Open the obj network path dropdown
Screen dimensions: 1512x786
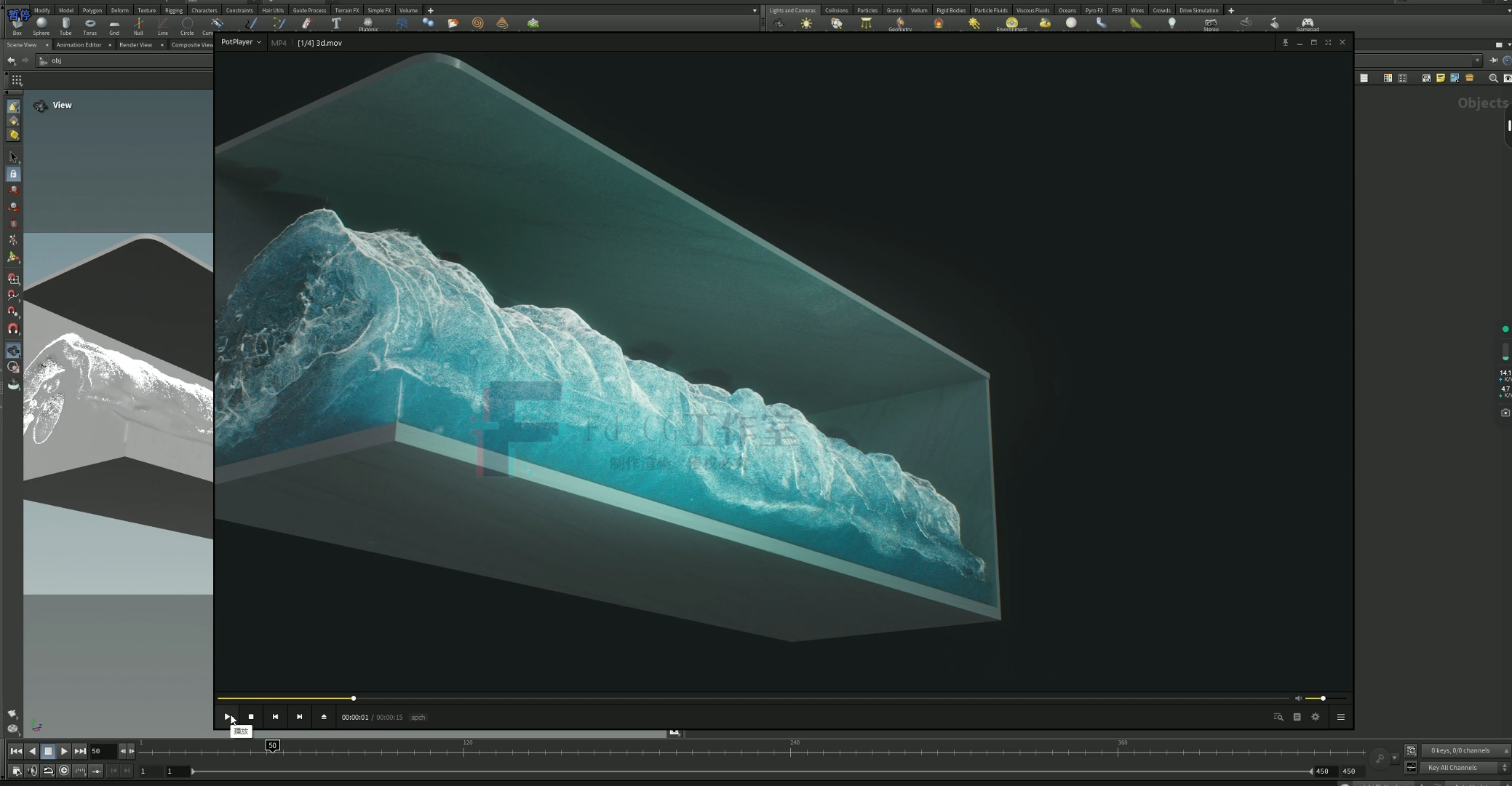(1478, 60)
